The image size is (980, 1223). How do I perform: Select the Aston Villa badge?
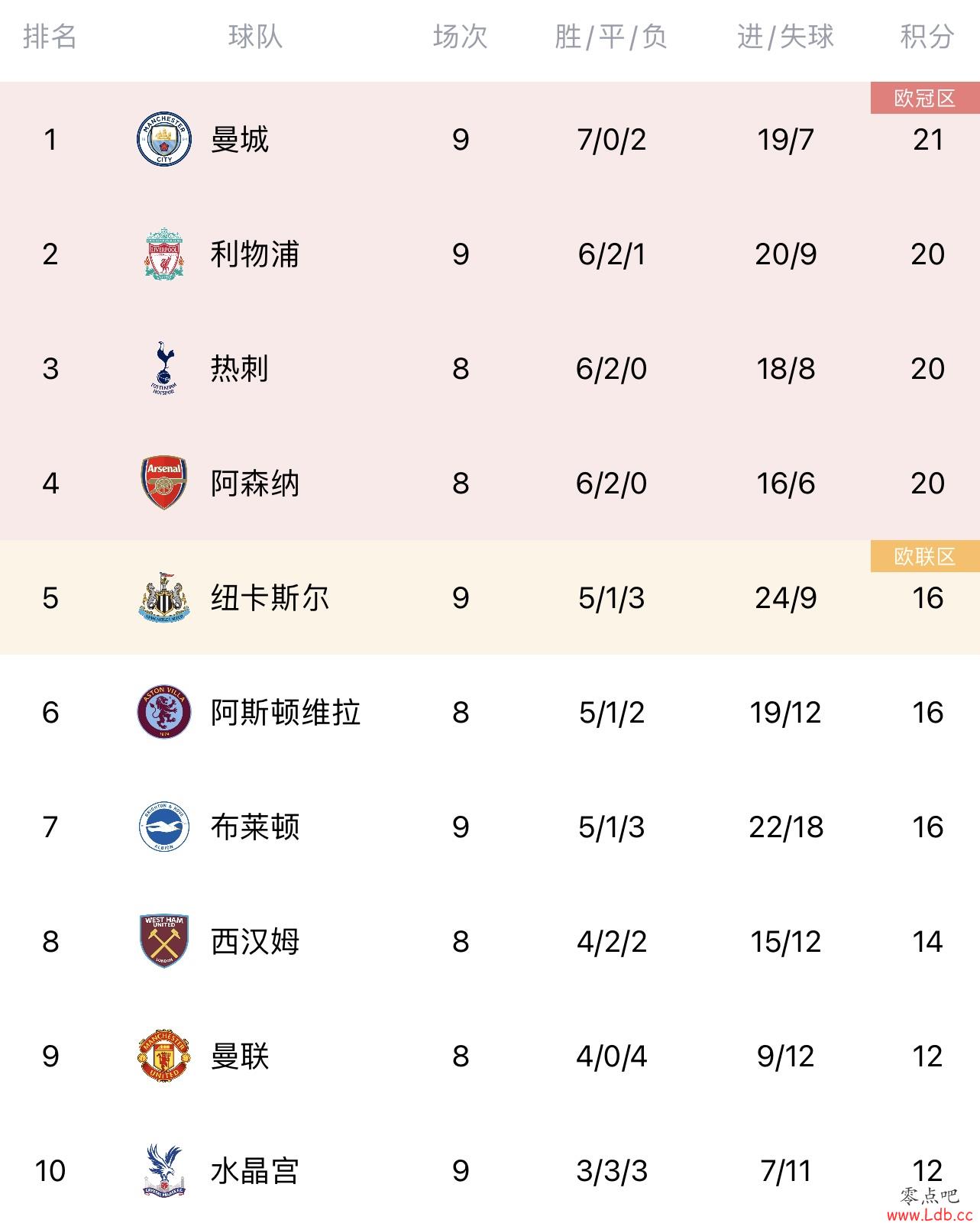163,712
